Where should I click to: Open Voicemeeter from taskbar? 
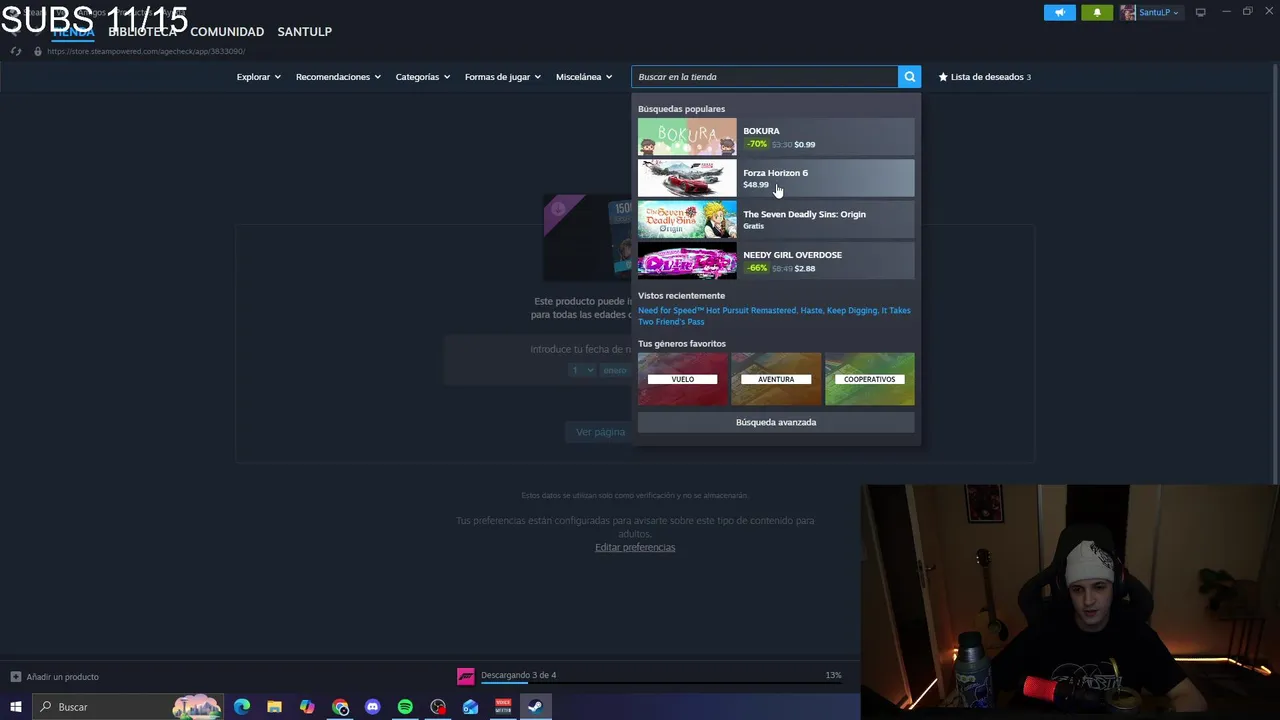click(x=503, y=707)
